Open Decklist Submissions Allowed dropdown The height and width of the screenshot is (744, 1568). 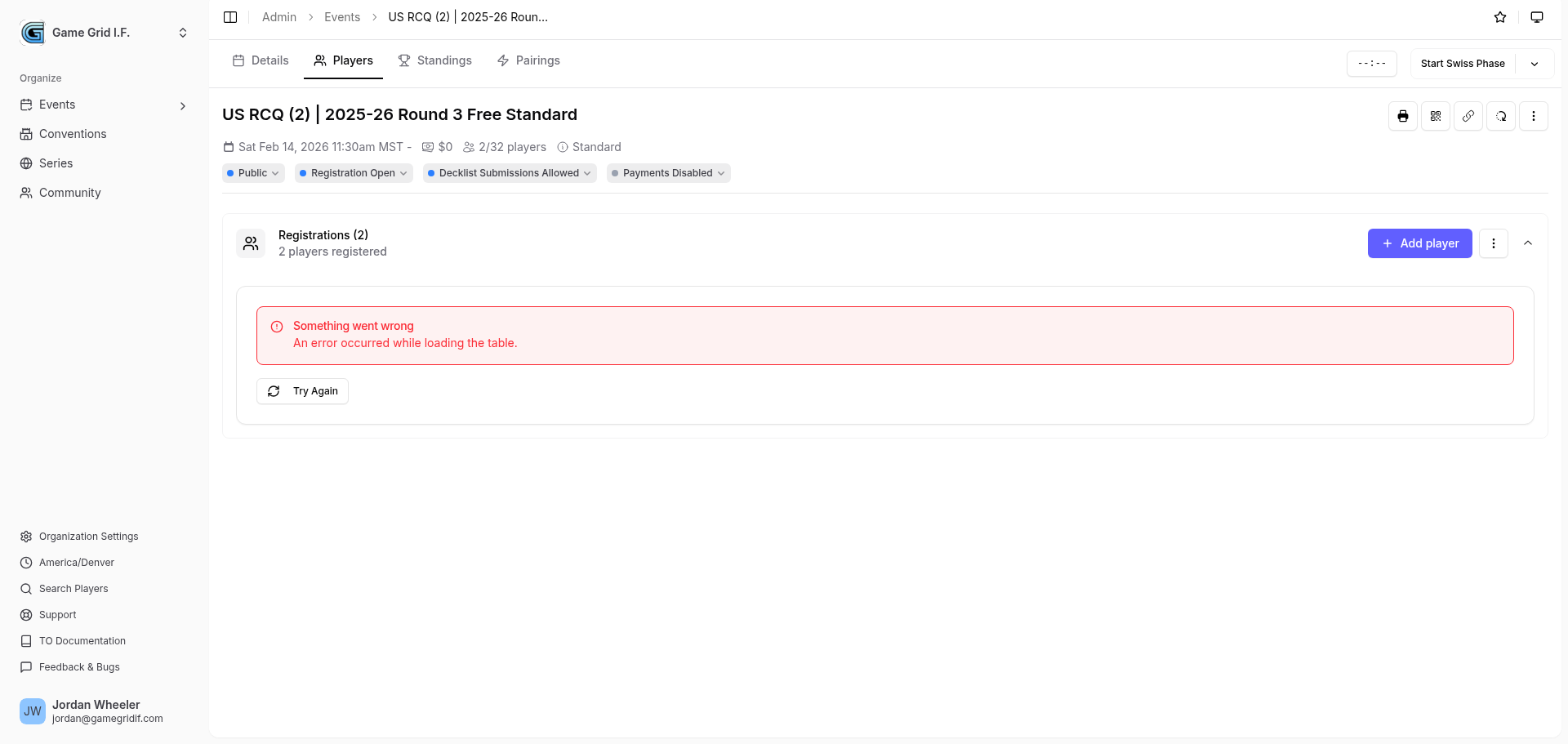510,173
